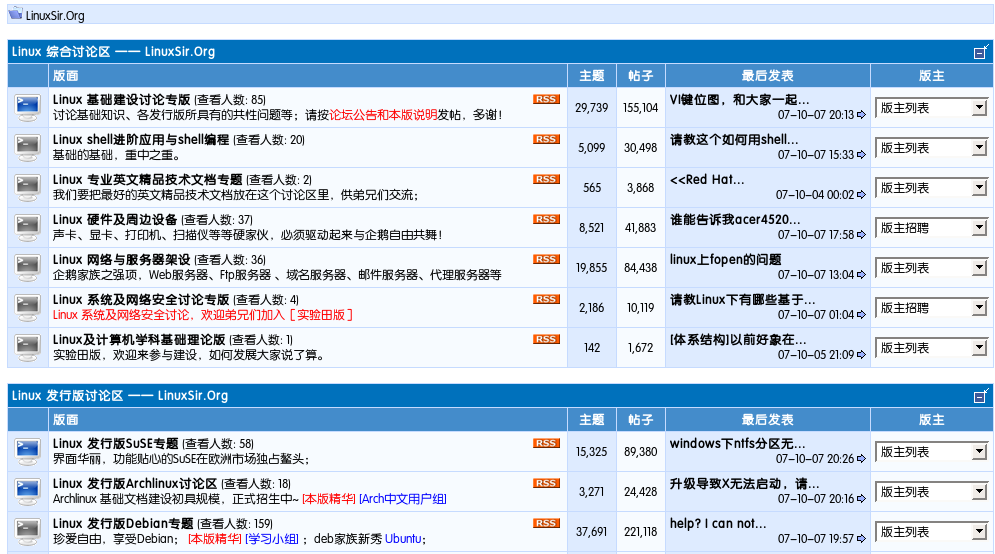
Task: Click the monitor icon beside Linux 网络与服务器架设
Action: pyautogui.click(x=28, y=268)
